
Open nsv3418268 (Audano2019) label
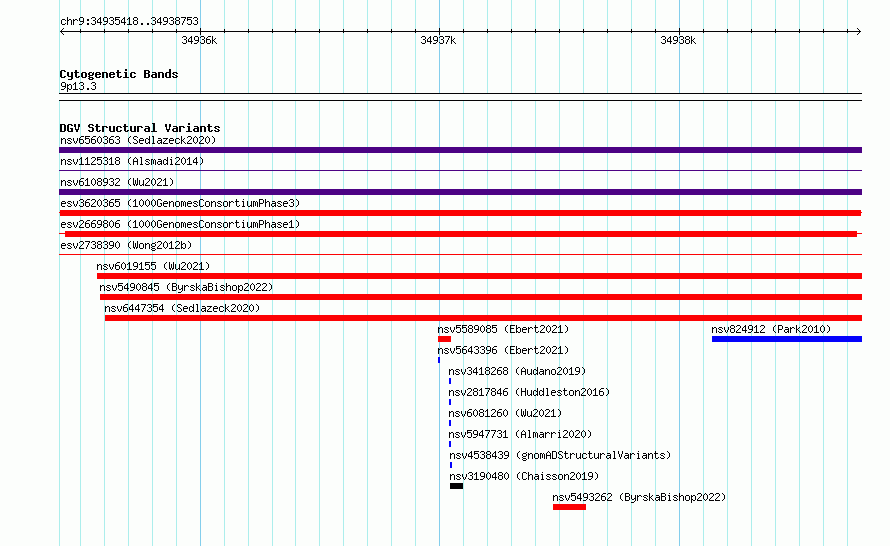(517, 371)
